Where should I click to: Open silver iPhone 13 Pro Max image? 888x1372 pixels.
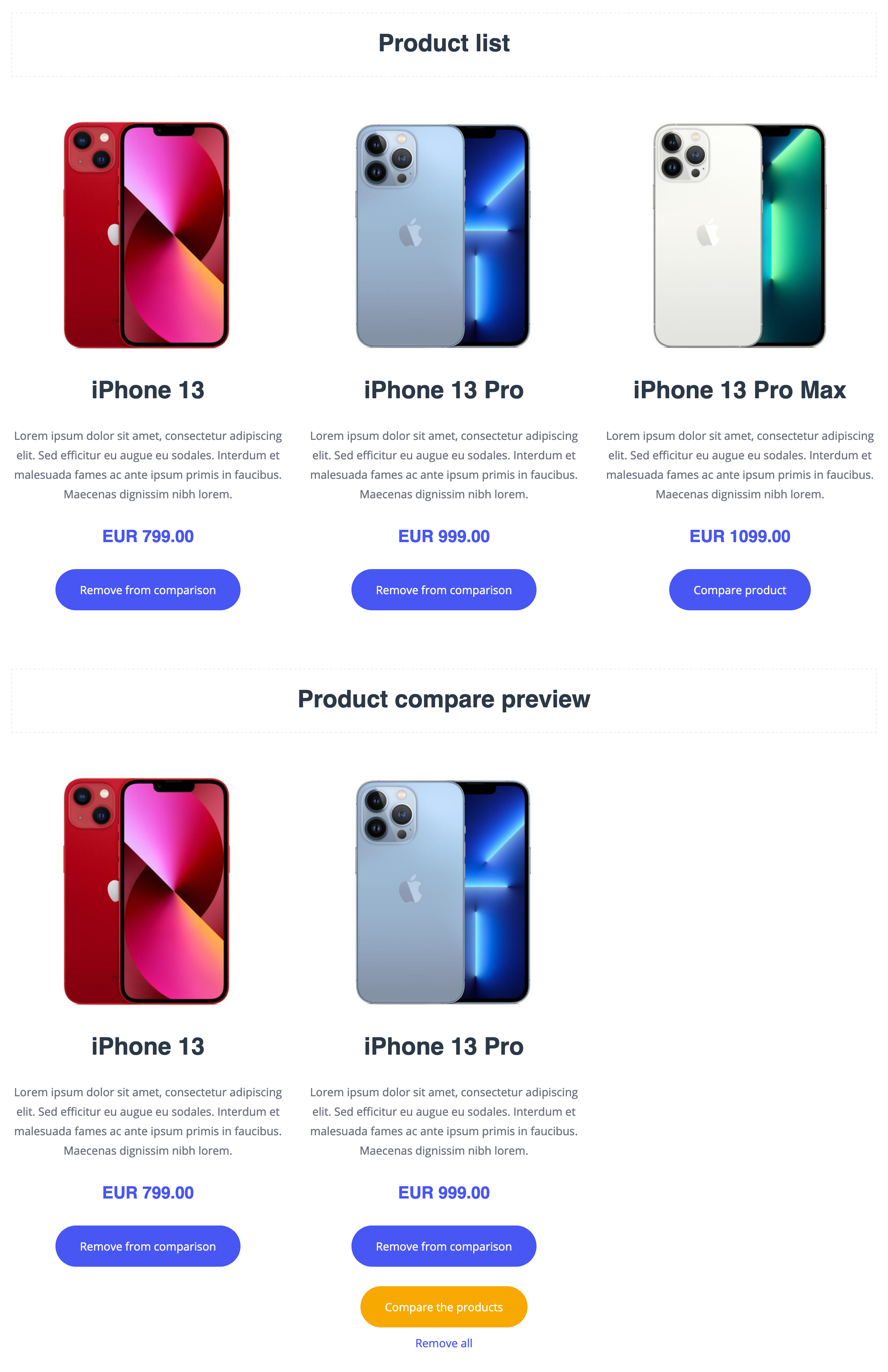(739, 235)
